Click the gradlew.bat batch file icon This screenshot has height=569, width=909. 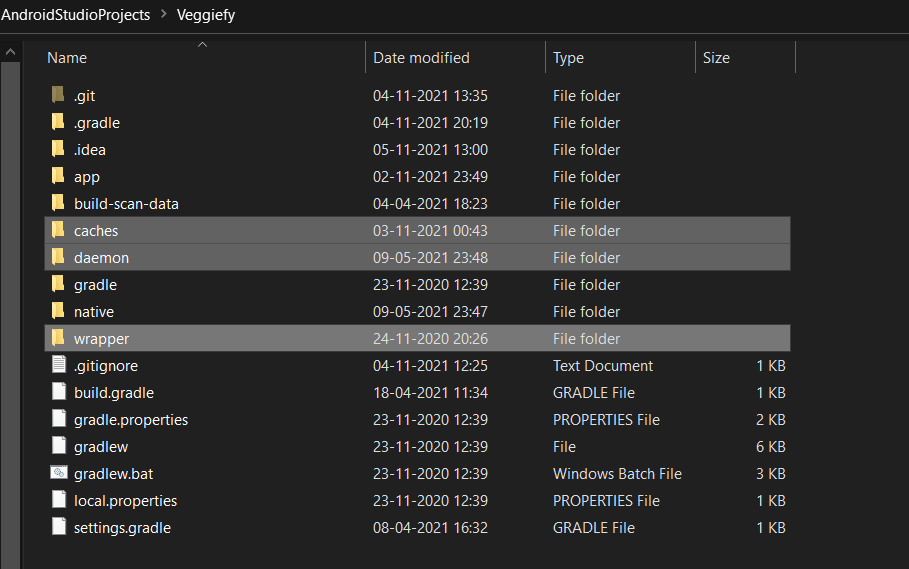[59, 473]
